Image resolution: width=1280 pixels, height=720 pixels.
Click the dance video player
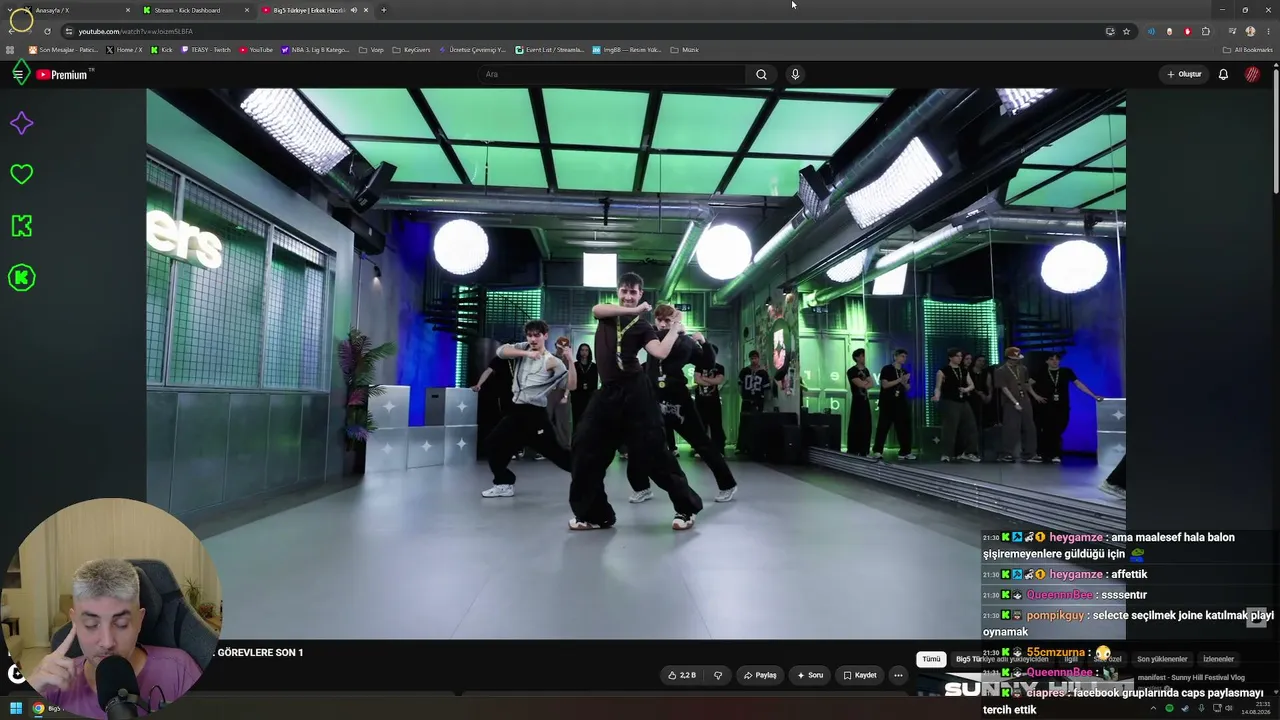636,364
